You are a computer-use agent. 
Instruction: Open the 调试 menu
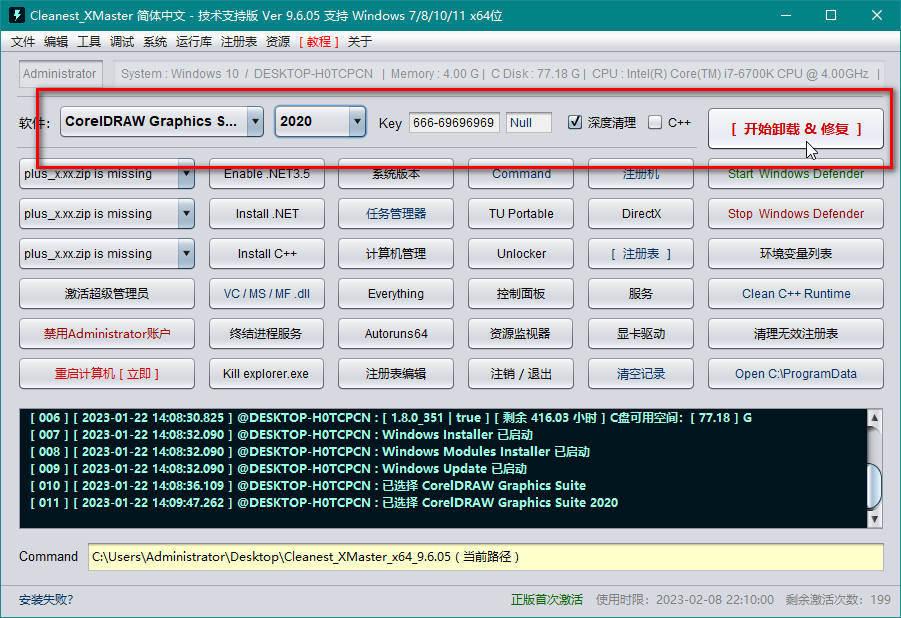coord(122,41)
